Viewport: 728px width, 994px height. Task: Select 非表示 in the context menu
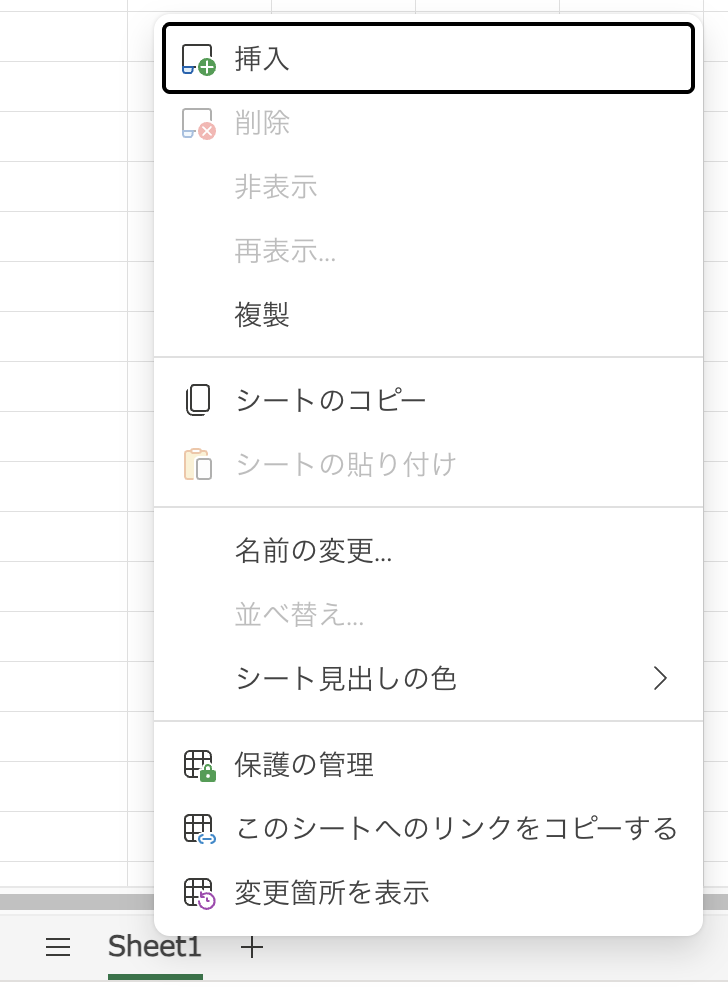(x=276, y=187)
